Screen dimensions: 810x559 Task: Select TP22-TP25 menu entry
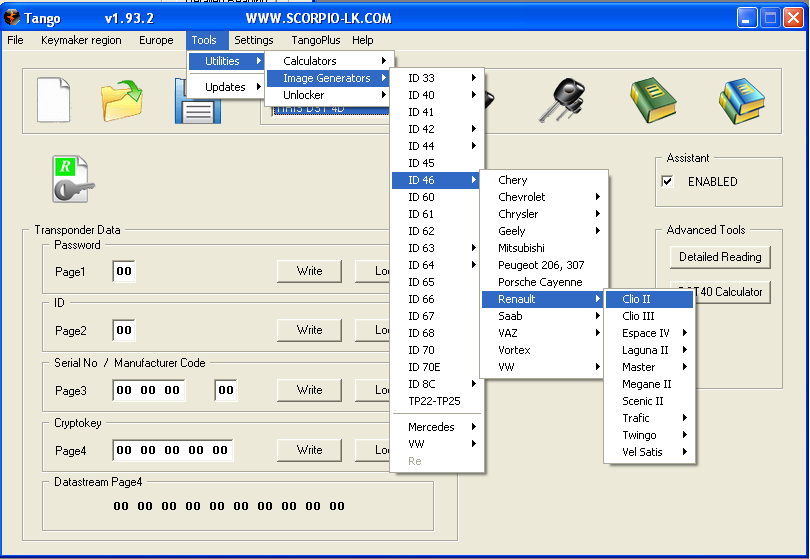(x=438, y=401)
